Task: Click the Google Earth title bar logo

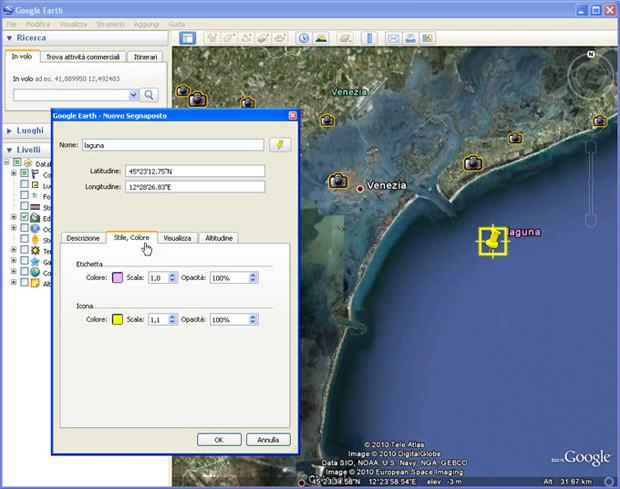Action: click(8, 10)
